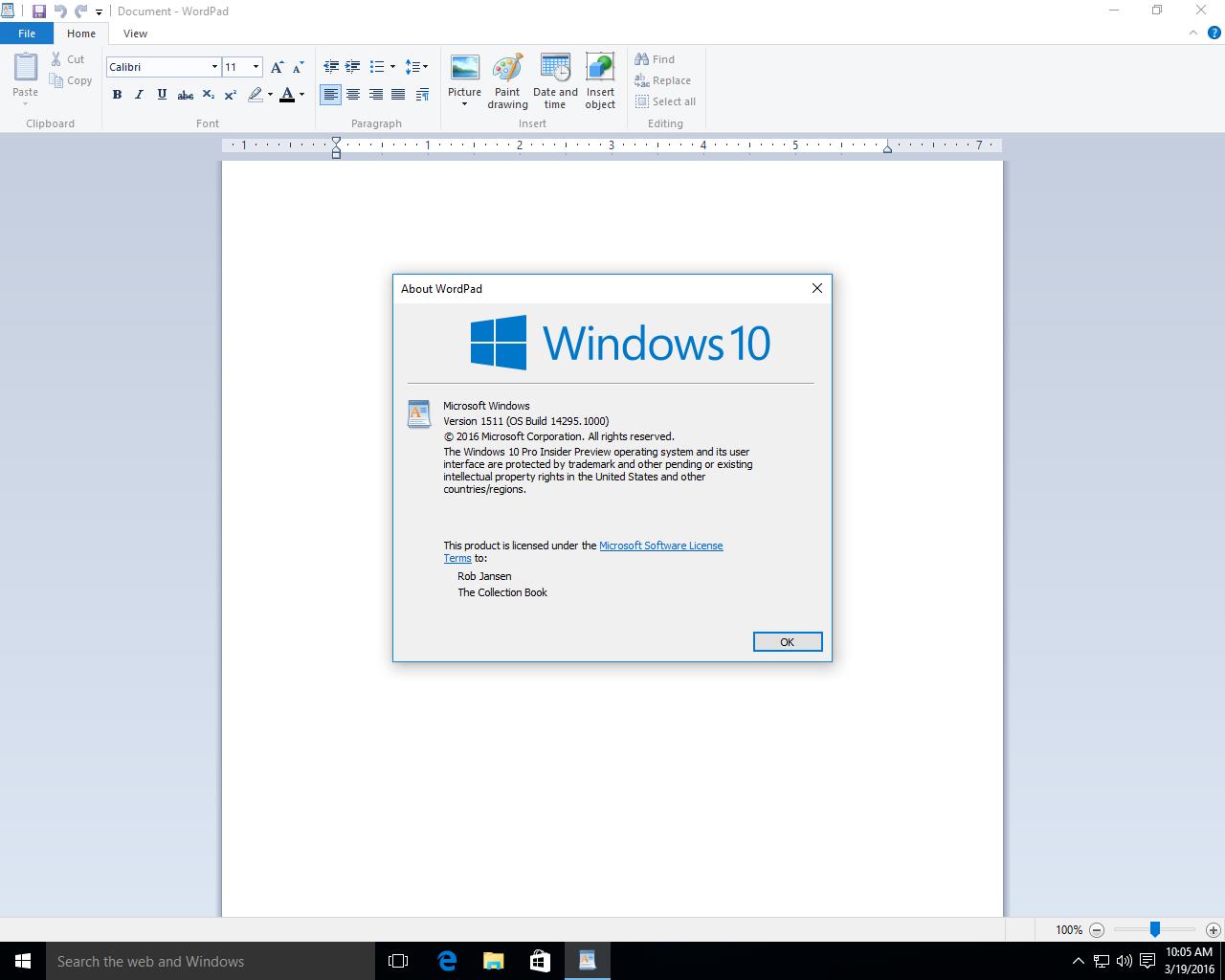Click the Justify alignment icon
This screenshot has height=980, width=1225.
tap(398, 95)
